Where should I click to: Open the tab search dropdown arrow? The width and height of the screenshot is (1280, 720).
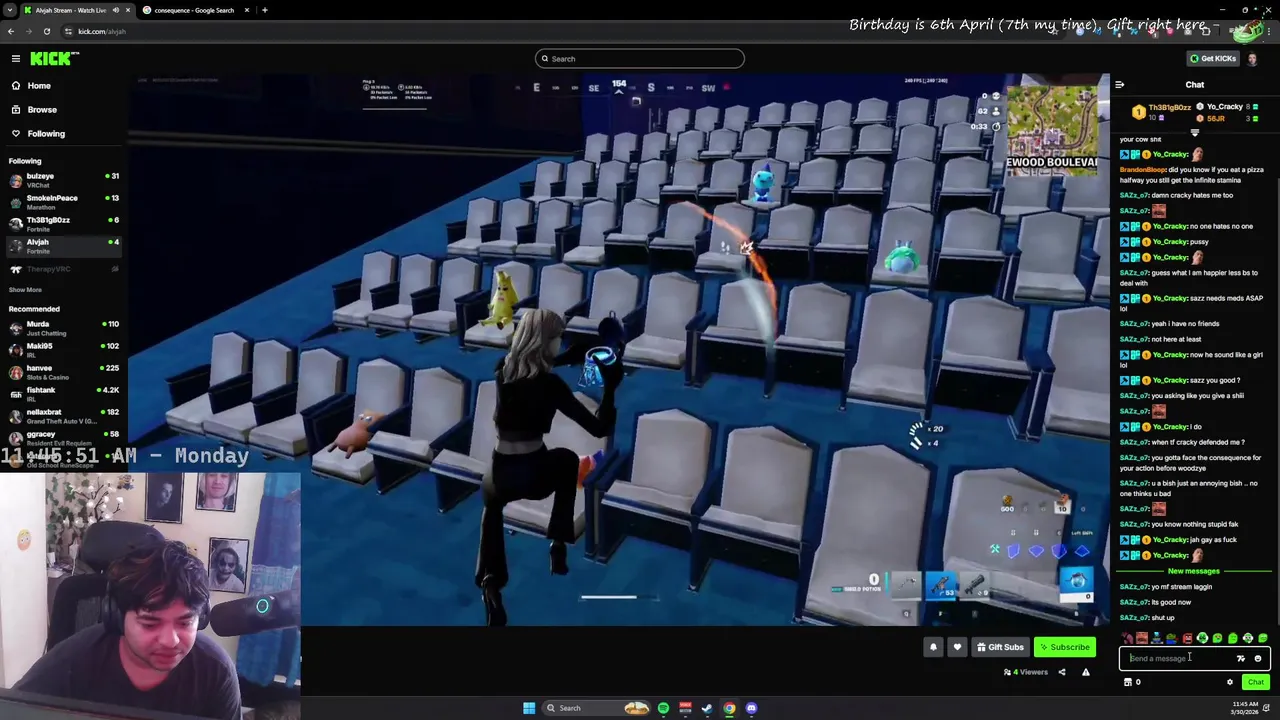[x=11, y=10]
